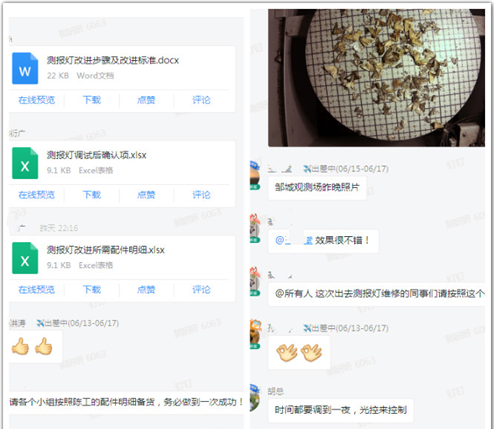Image resolution: width=494 pixels, height=429 pixels.
Task: Click the 时间都要调到一夜 message bubble
Action: click(341, 410)
